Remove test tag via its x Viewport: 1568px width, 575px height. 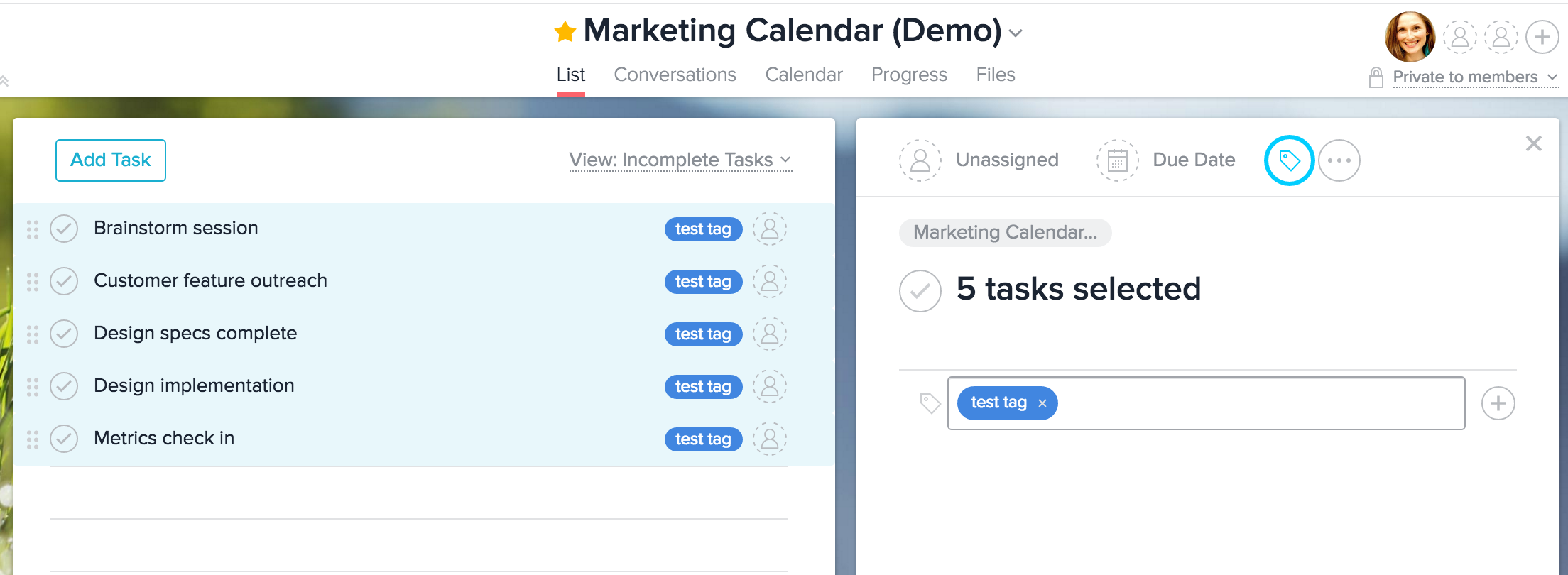pos(1042,403)
